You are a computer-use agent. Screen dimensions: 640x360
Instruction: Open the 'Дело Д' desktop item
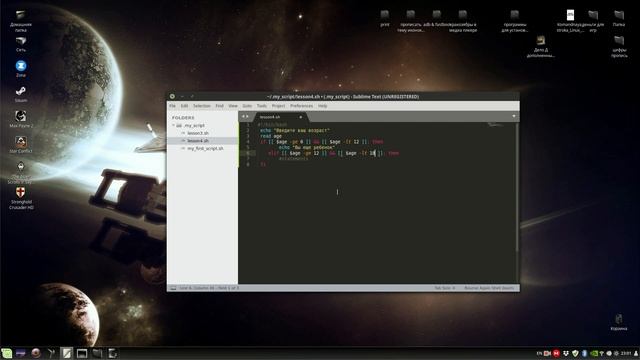pyautogui.click(x=541, y=46)
